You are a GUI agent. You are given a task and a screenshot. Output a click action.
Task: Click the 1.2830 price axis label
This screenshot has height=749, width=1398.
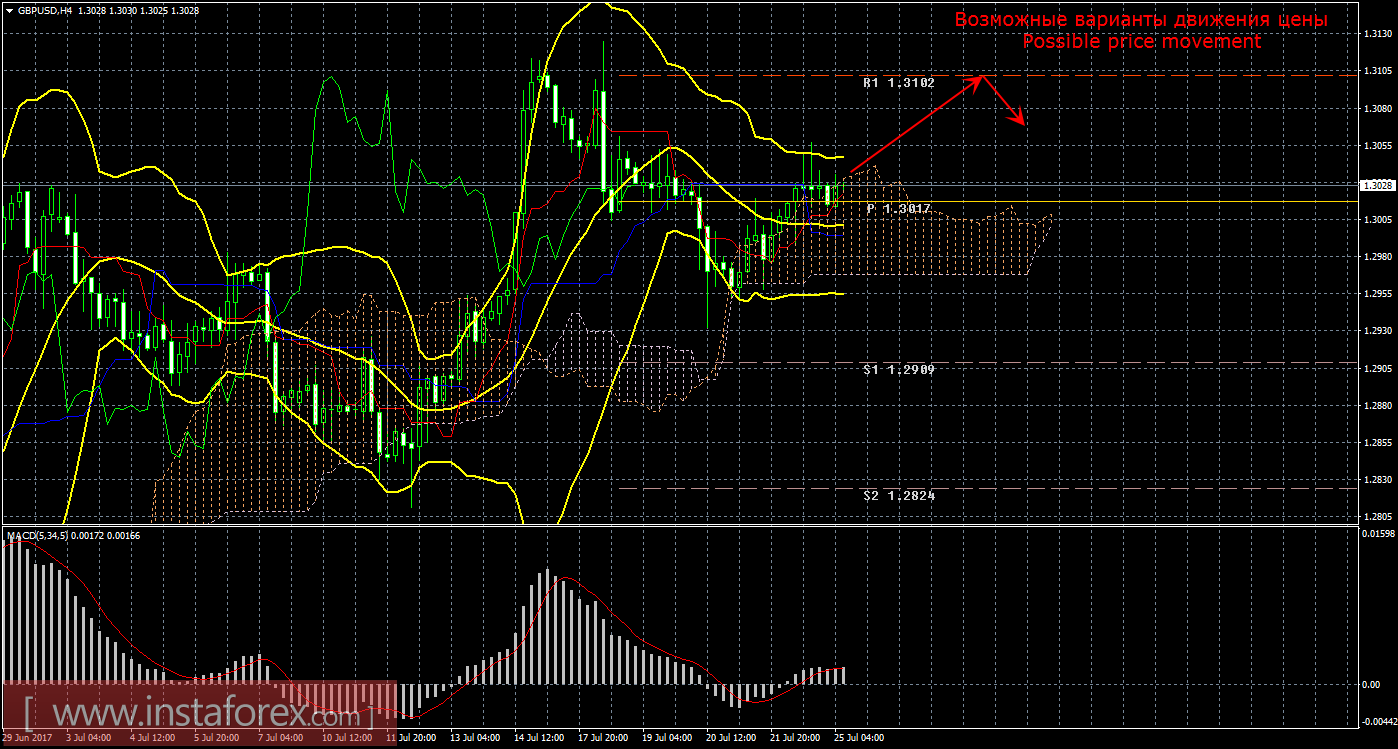1379,480
